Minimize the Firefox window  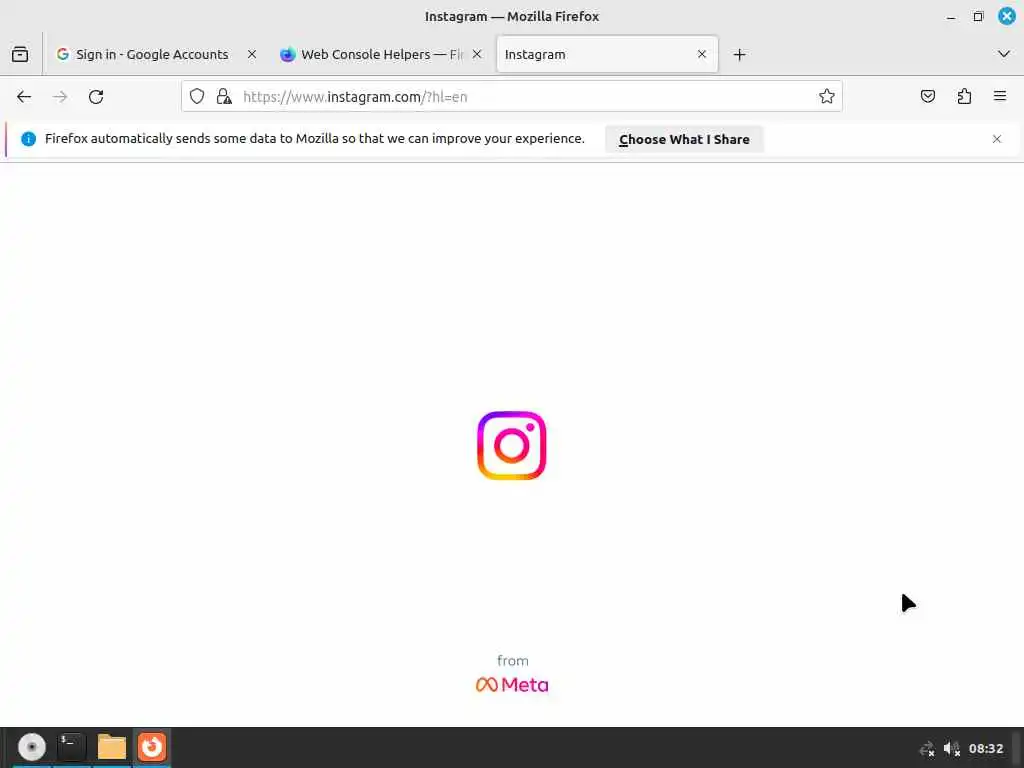pos(951,16)
